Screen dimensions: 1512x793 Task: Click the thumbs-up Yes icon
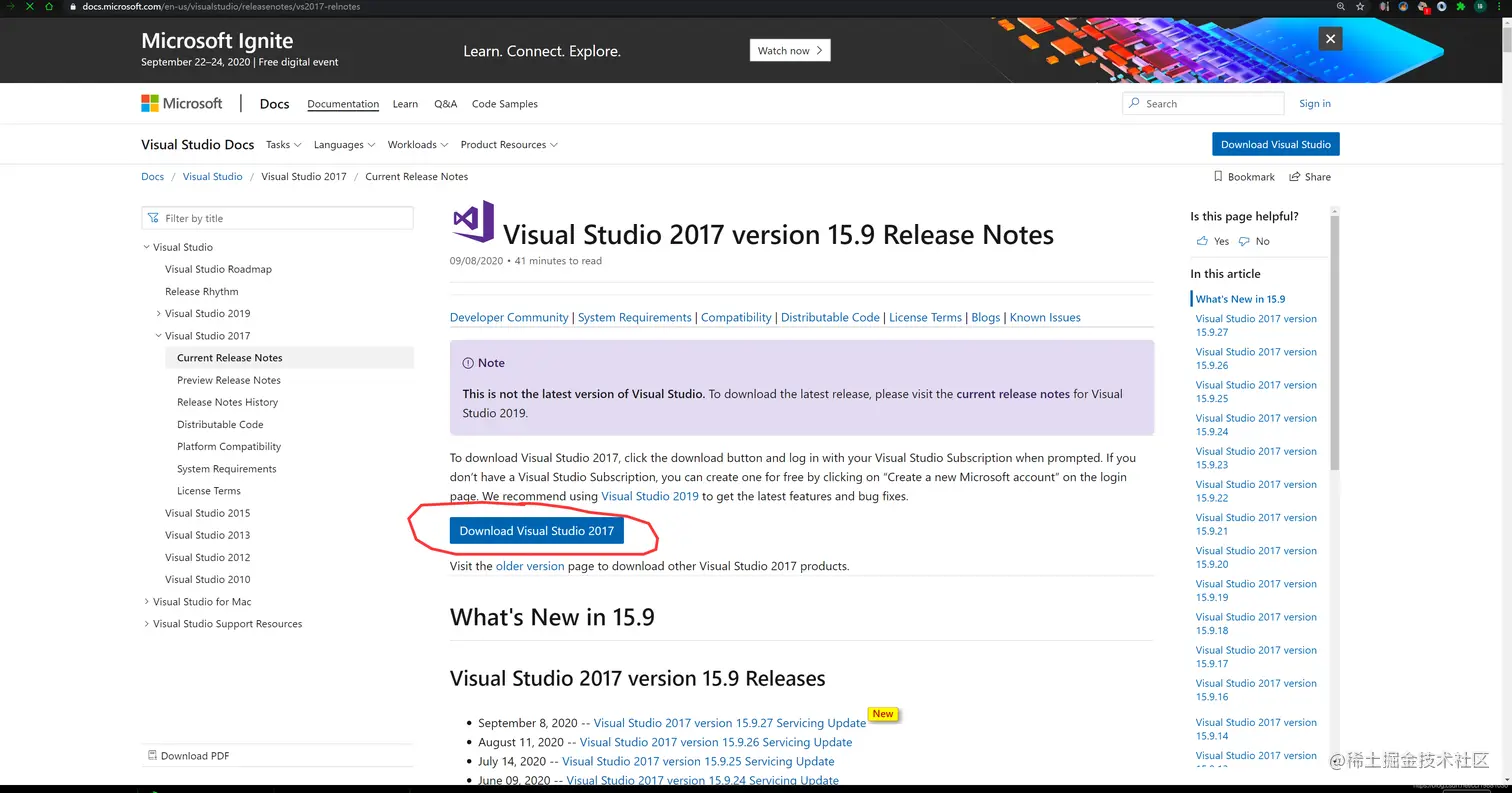point(1202,241)
